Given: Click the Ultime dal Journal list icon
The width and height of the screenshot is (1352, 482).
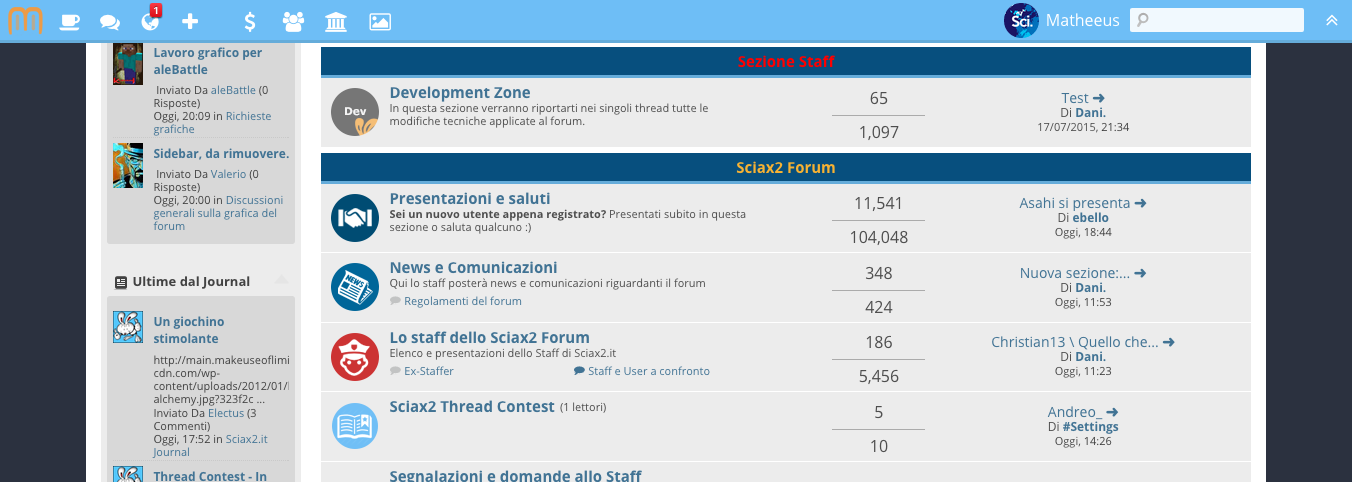Looking at the screenshot, I should 121,282.
